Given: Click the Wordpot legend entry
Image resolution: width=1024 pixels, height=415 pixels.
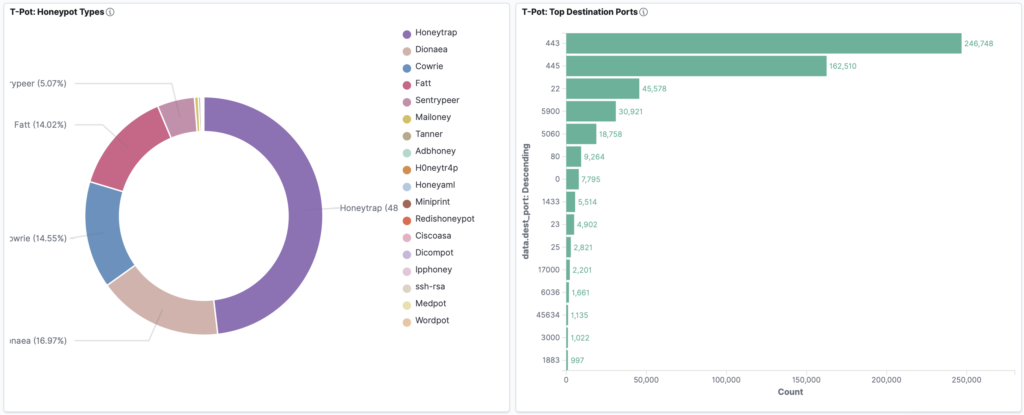Looking at the screenshot, I should coord(433,320).
